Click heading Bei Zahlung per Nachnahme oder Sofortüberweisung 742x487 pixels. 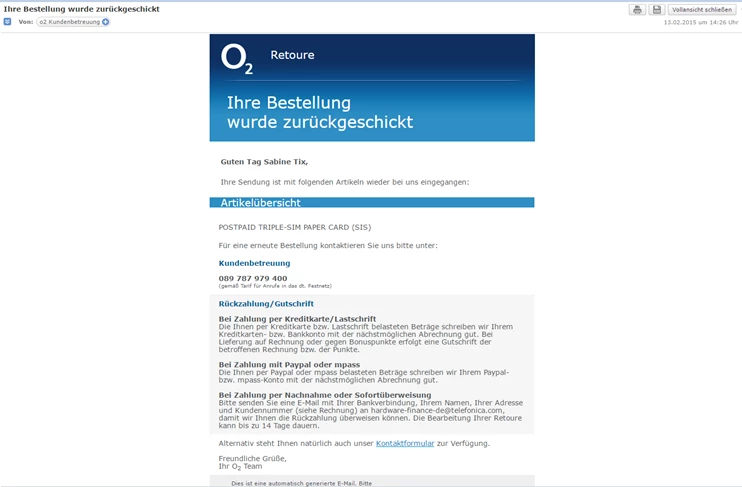(325, 395)
